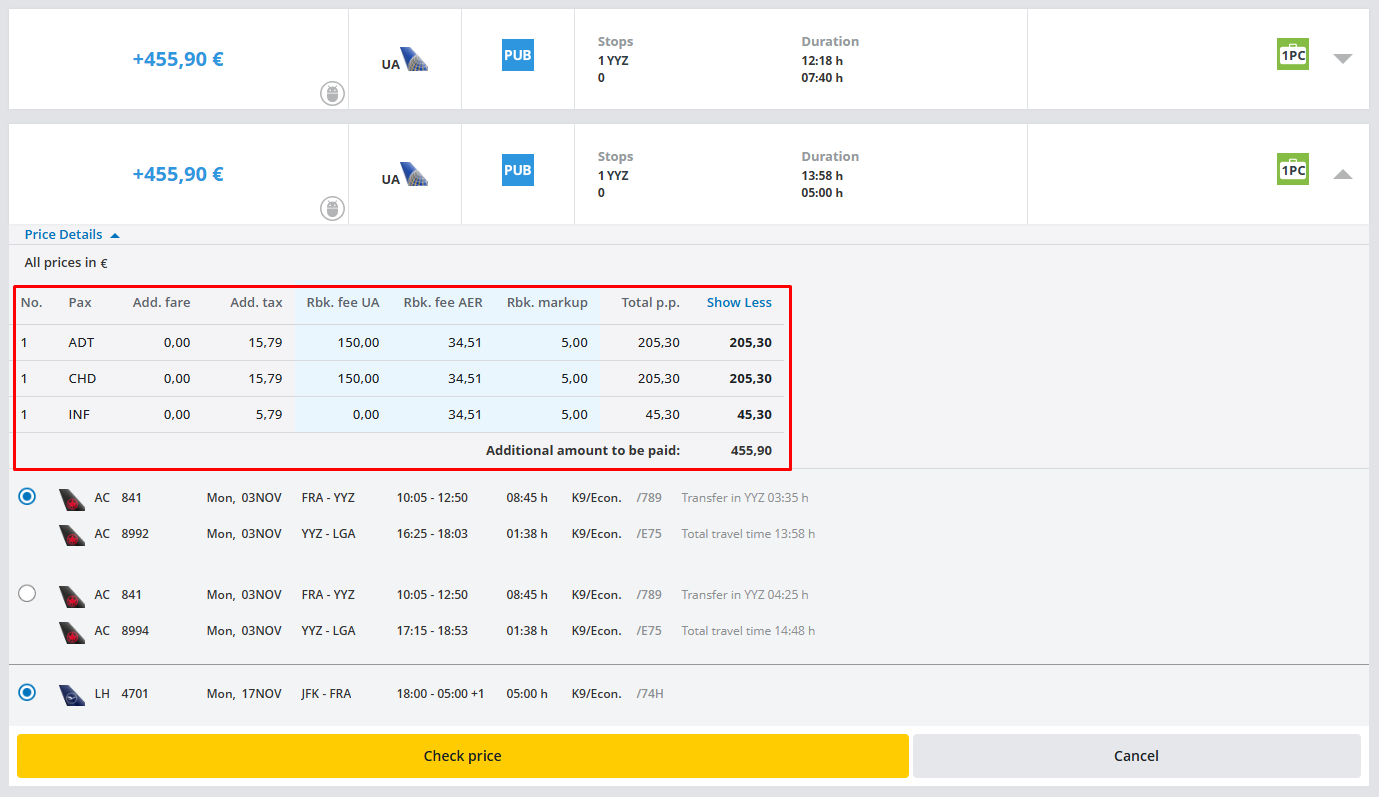
Task: Click the United Airlines logo in expanded offer
Action: [x=413, y=175]
